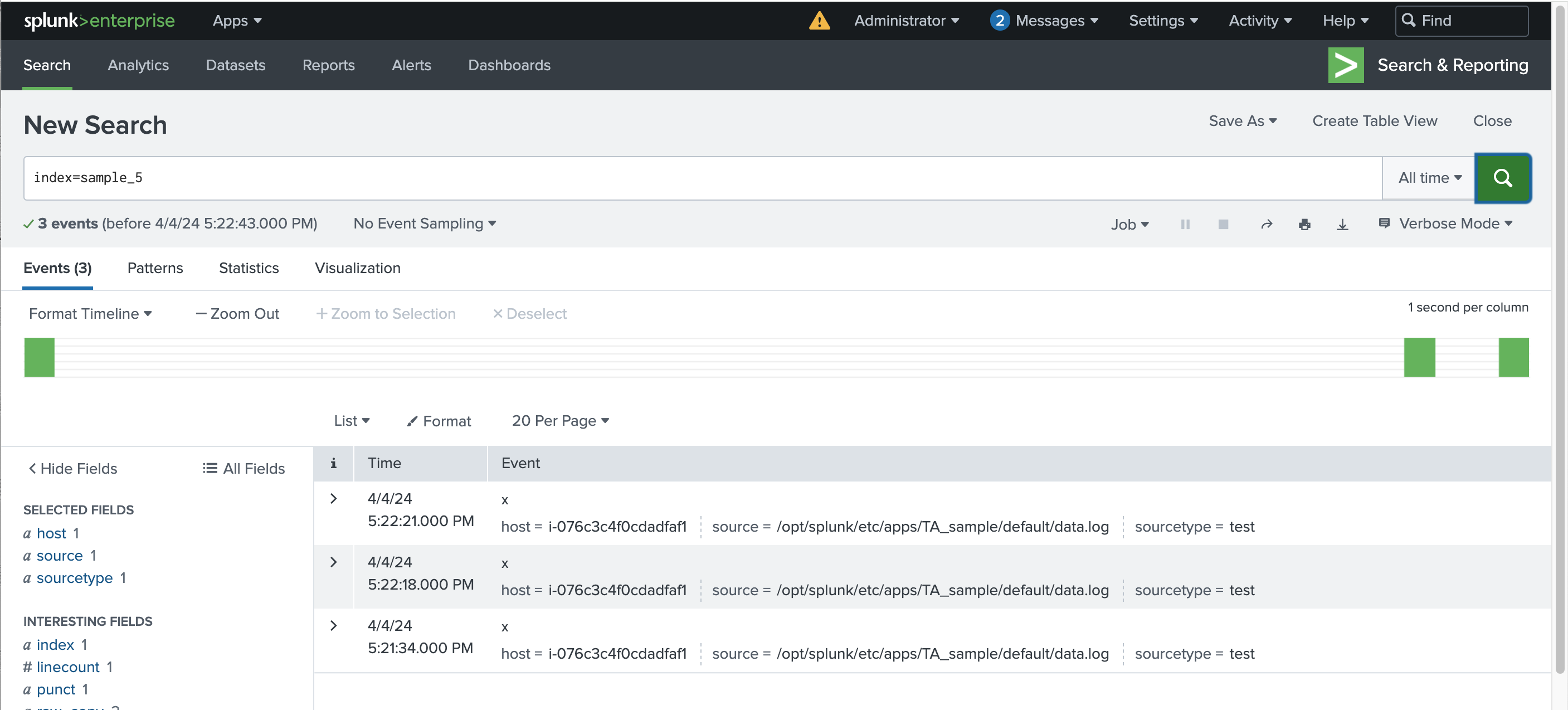Expand the 5:22:21 PM event row
This screenshot has height=710, width=1568.
coord(333,499)
